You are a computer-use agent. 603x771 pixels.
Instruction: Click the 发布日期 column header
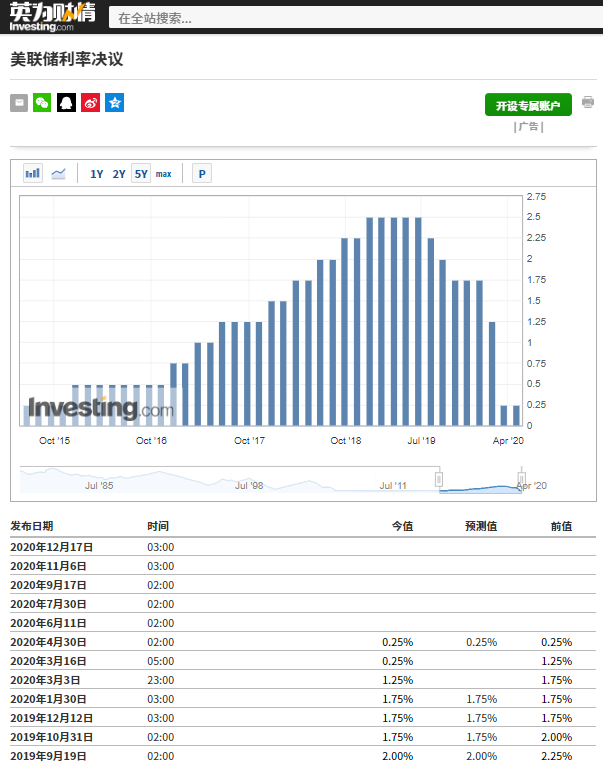[x=32, y=526]
